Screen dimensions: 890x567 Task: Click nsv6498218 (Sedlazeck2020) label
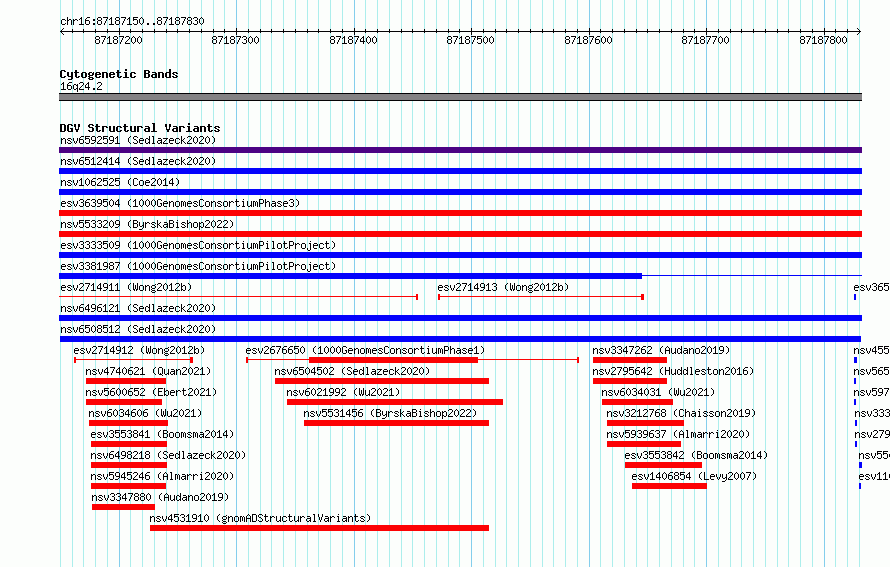(168, 455)
